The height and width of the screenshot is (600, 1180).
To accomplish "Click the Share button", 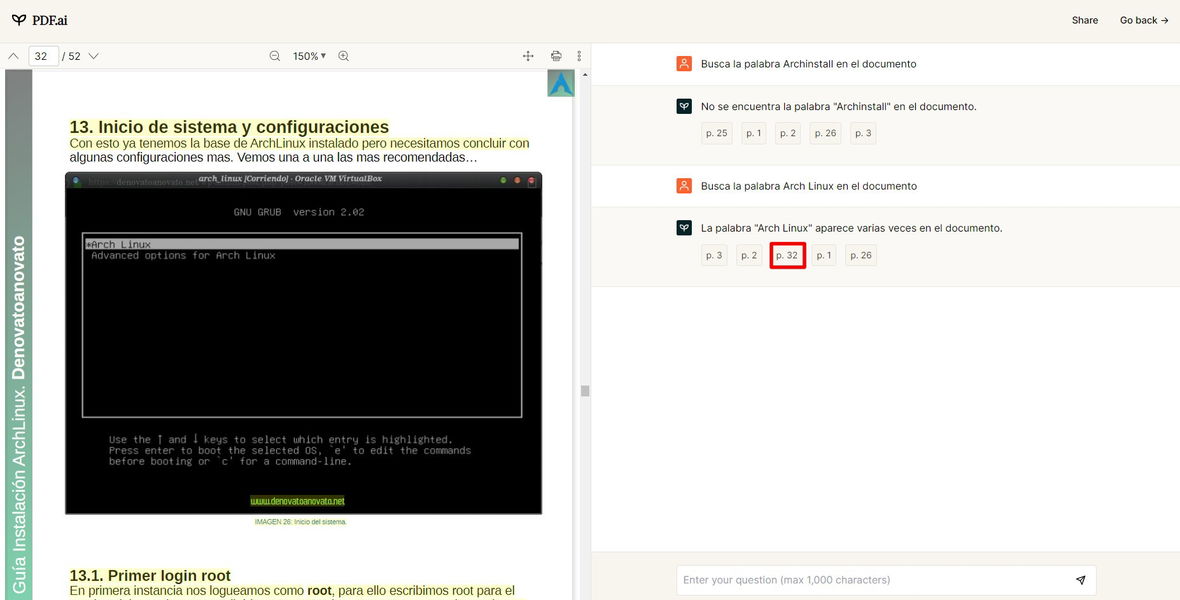I will (x=1084, y=20).
